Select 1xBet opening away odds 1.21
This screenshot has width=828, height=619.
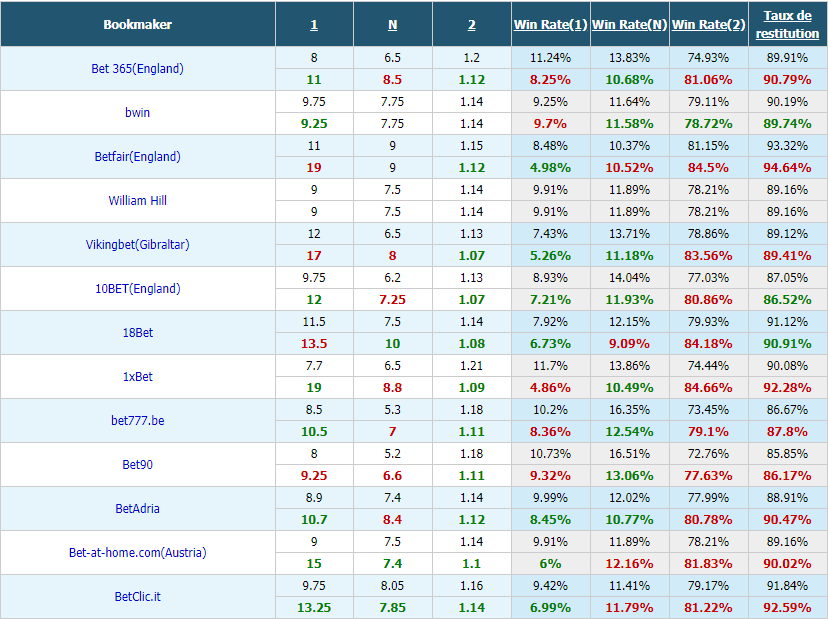(x=472, y=365)
